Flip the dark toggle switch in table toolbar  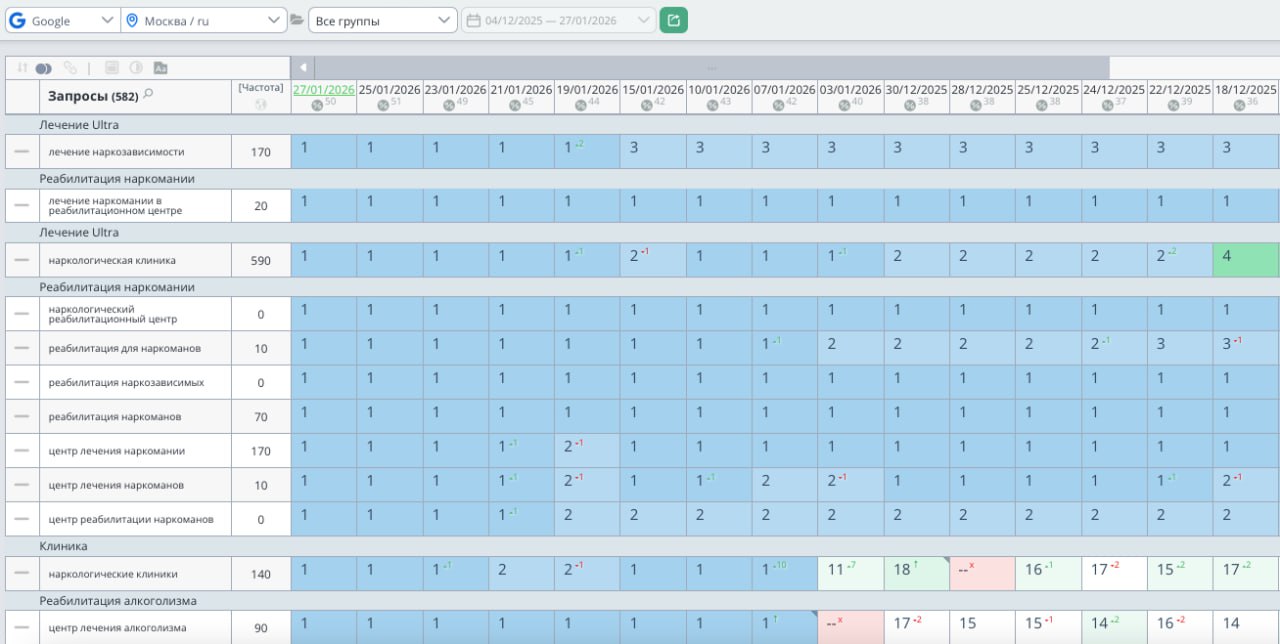coord(43,68)
